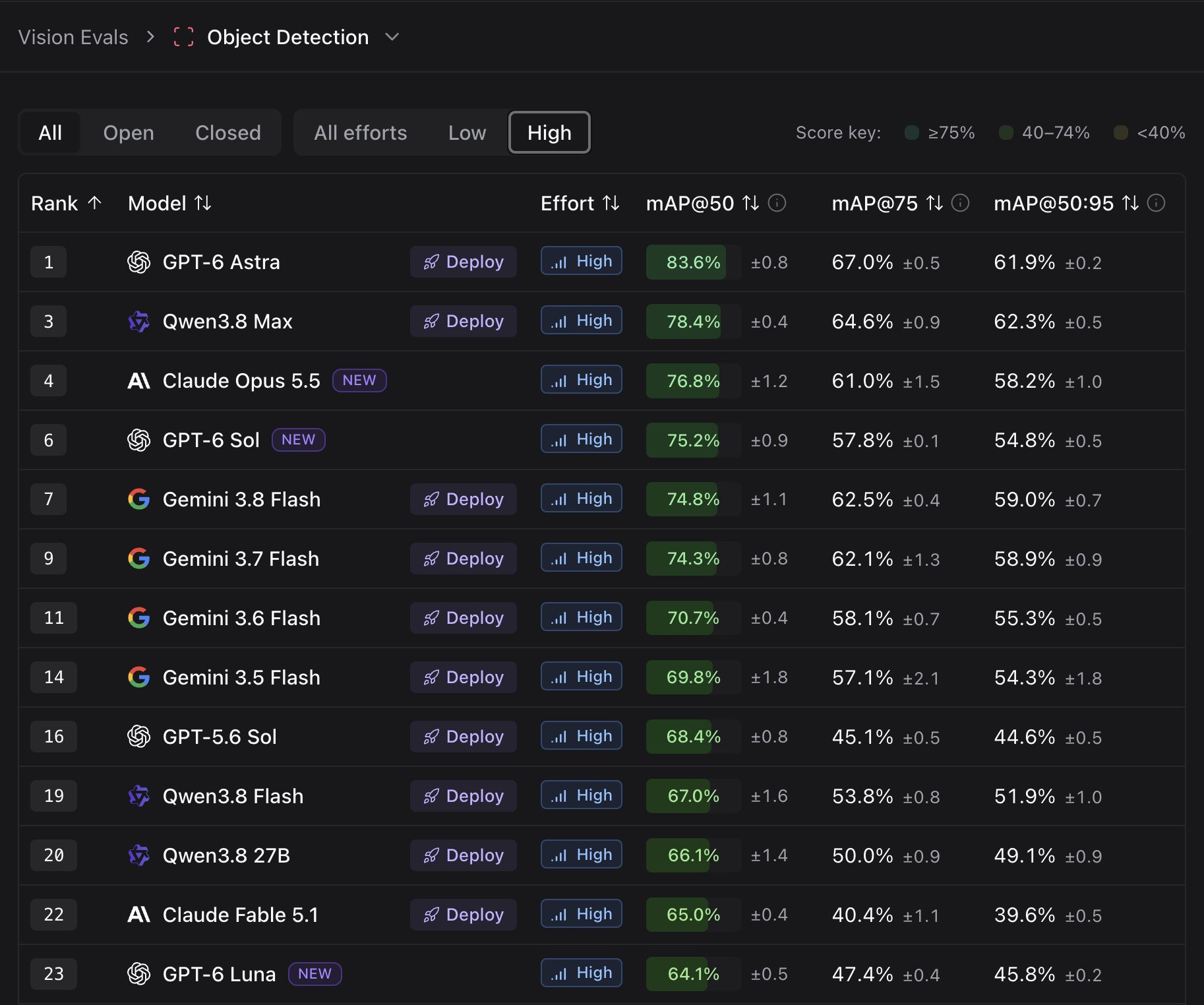1204x1005 pixels.
Task: Click NEW badge on Claude Opus 5.5
Action: coord(359,381)
